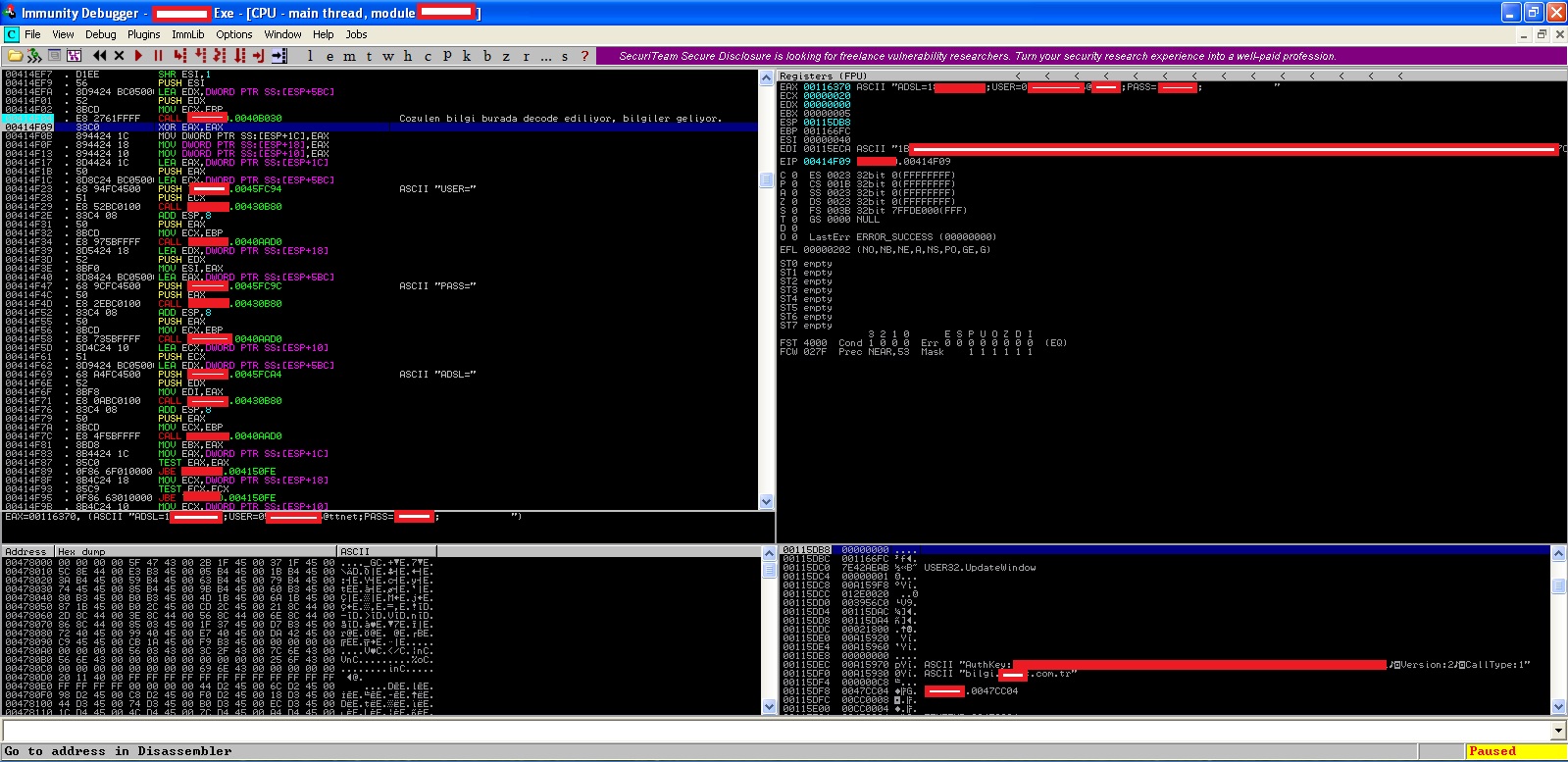
Task: Open the Window menu
Action: pos(282,34)
